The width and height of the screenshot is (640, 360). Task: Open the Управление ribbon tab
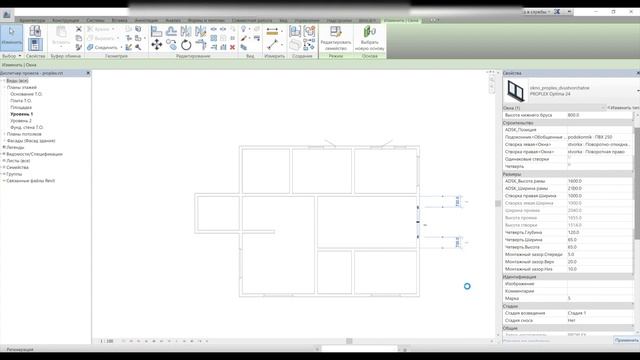click(x=307, y=20)
